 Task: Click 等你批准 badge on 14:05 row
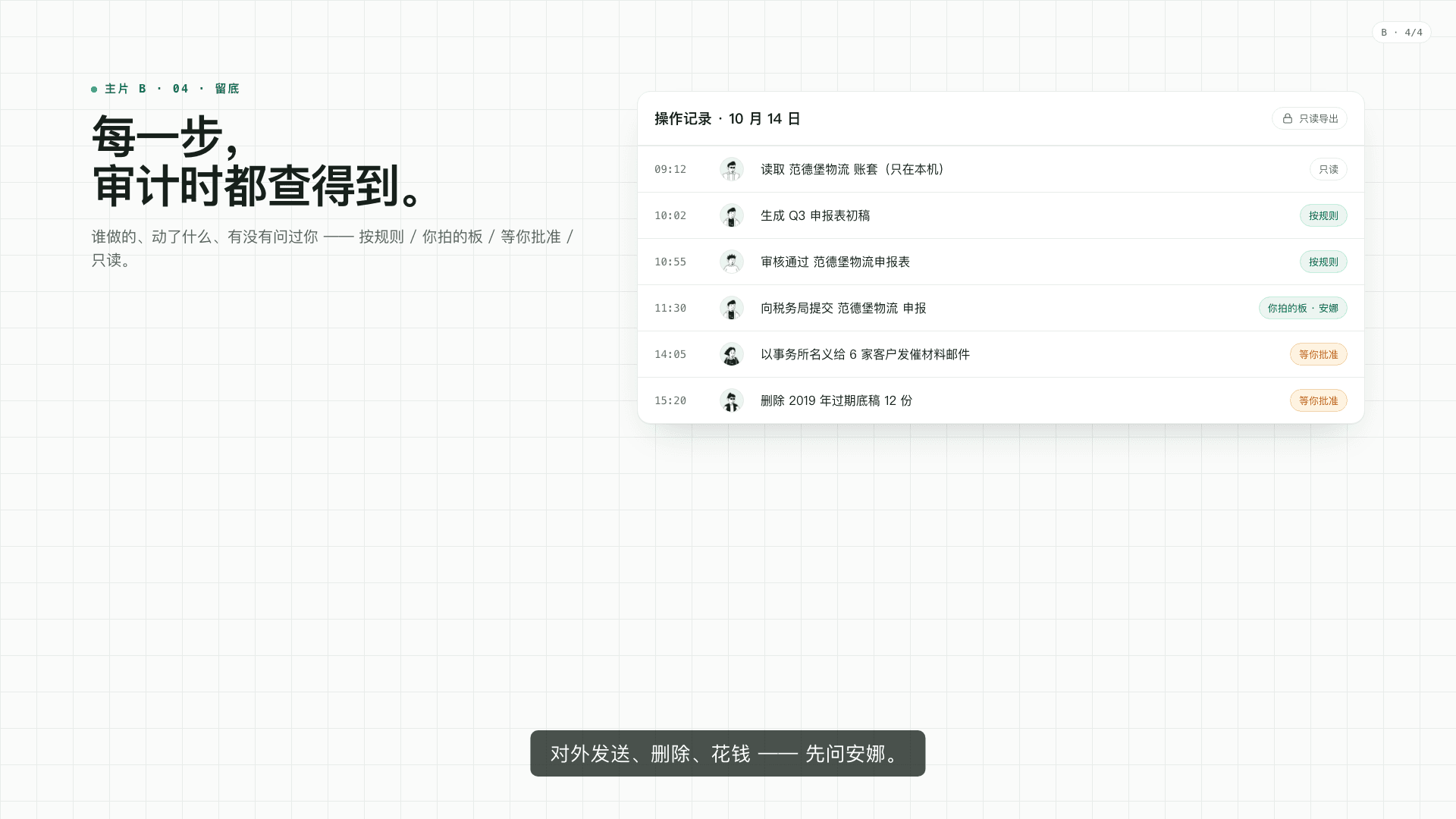1318,354
